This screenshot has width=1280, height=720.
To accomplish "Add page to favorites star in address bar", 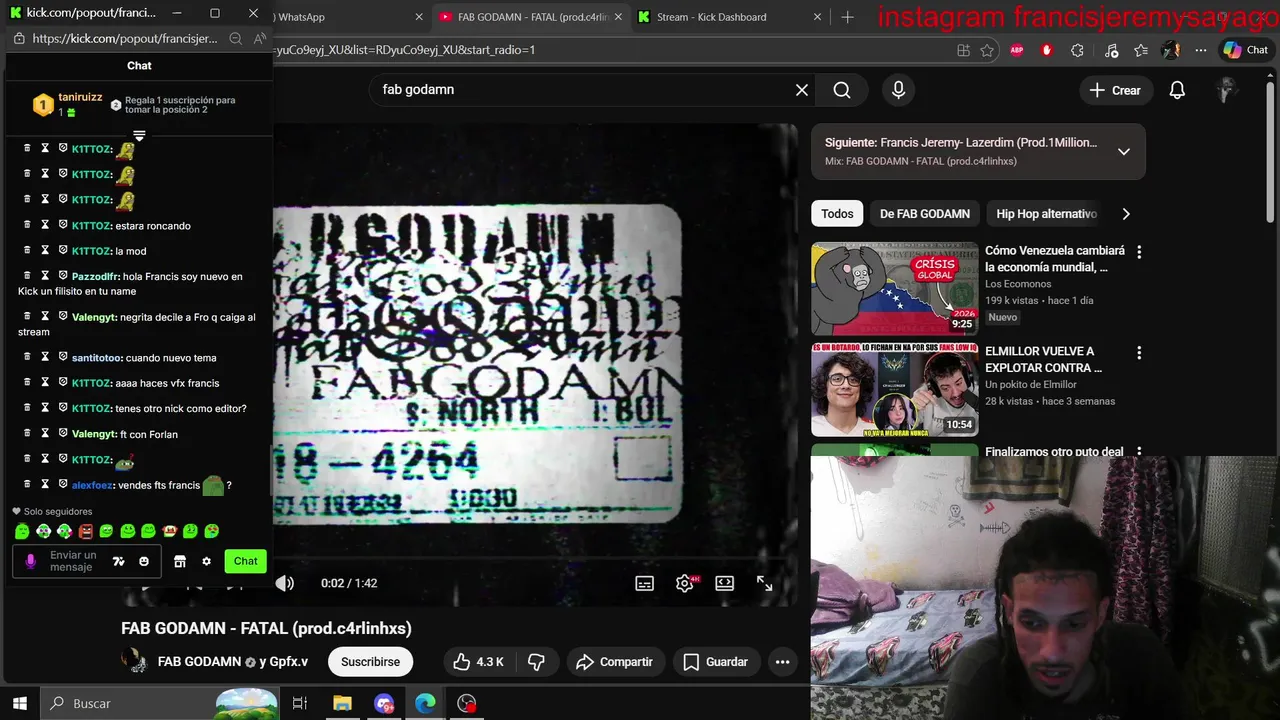I will click(x=987, y=50).
